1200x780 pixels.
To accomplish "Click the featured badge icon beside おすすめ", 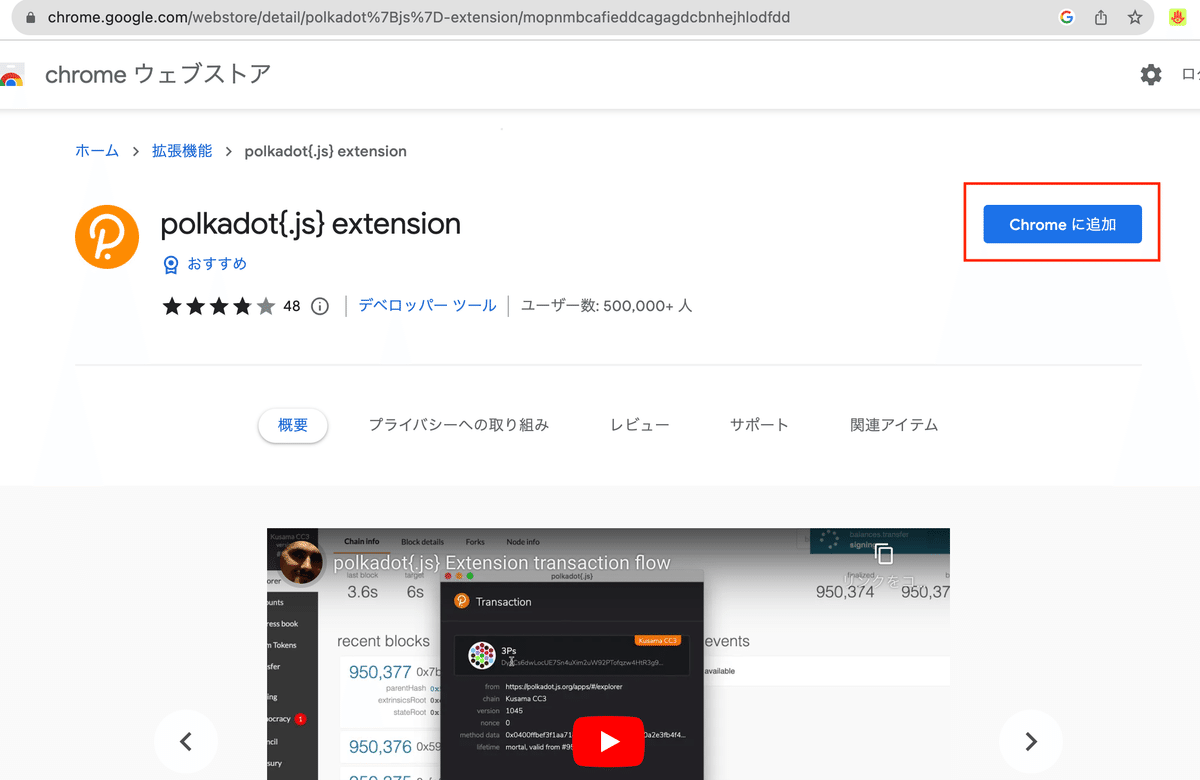I will [171, 264].
